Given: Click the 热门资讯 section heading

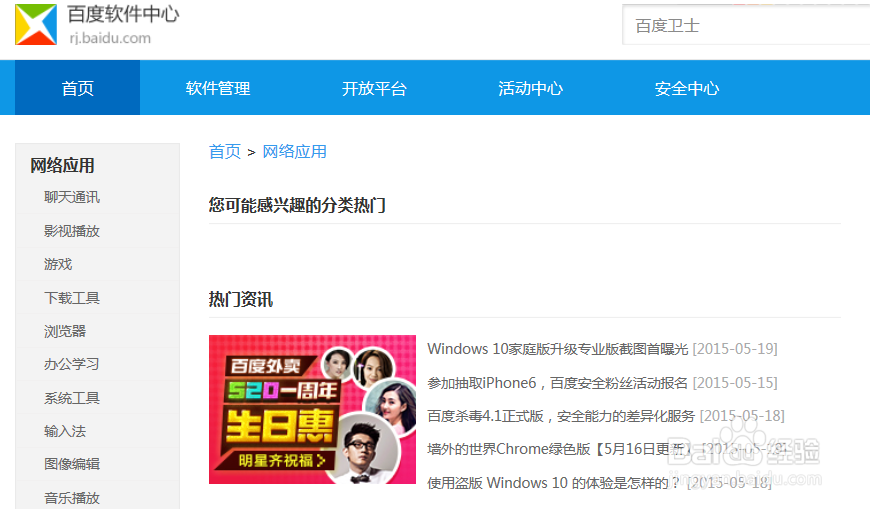Looking at the screenshot, I should click(x=241, y=300).
